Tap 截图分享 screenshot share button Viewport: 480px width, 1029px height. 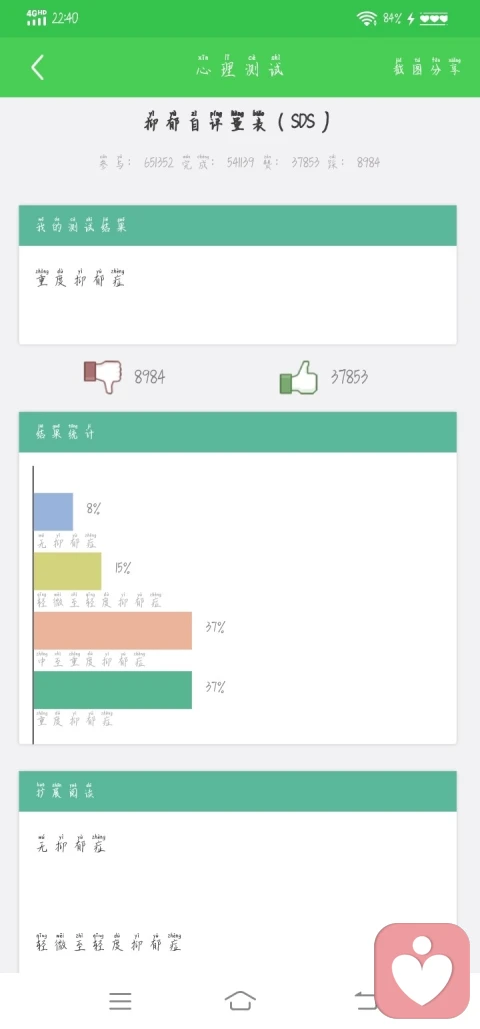coord(427,66)
